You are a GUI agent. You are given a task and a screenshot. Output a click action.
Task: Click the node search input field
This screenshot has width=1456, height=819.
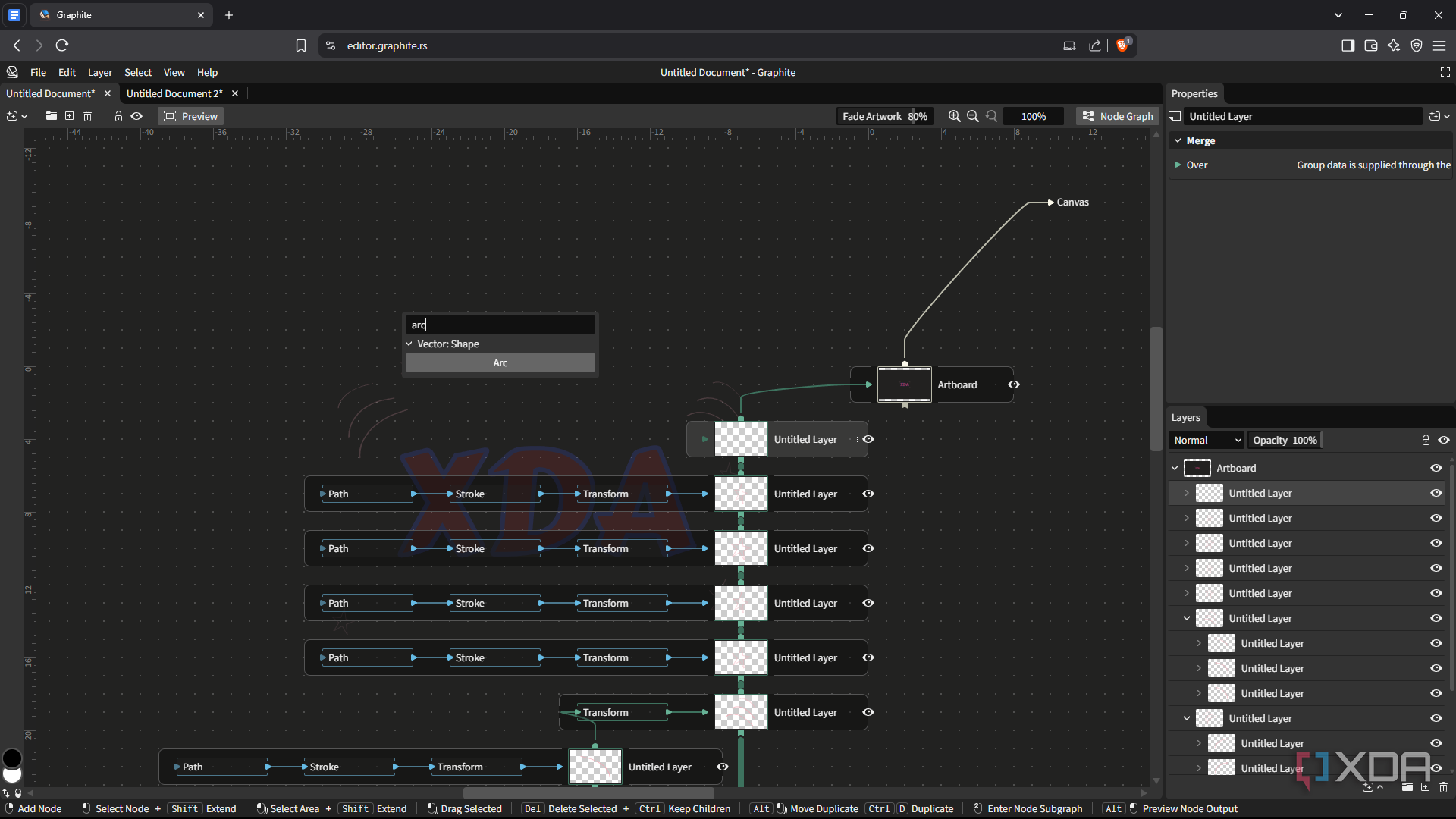(x=500, y=325)
